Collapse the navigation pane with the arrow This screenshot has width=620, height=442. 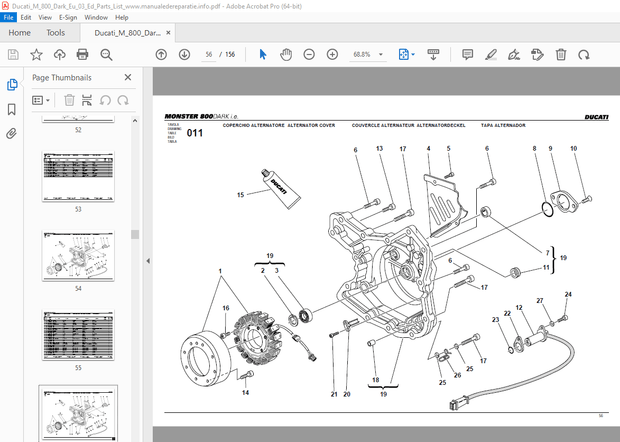148,261
